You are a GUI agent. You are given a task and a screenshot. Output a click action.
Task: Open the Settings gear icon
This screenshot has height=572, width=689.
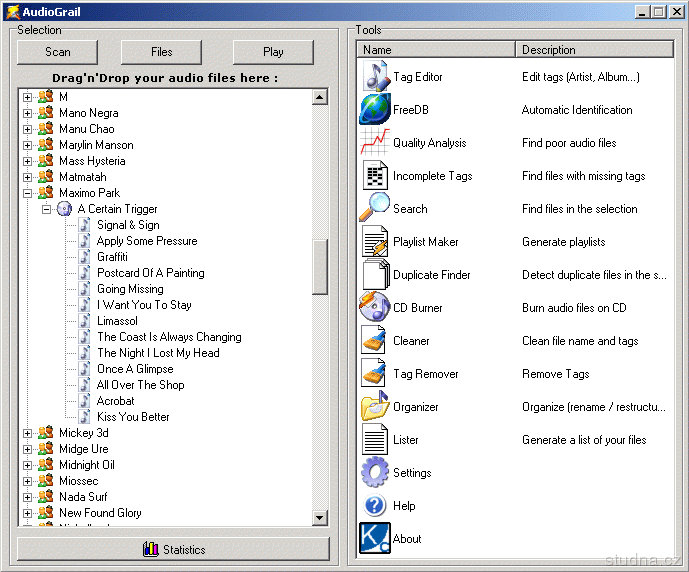(x=375, y=472)
